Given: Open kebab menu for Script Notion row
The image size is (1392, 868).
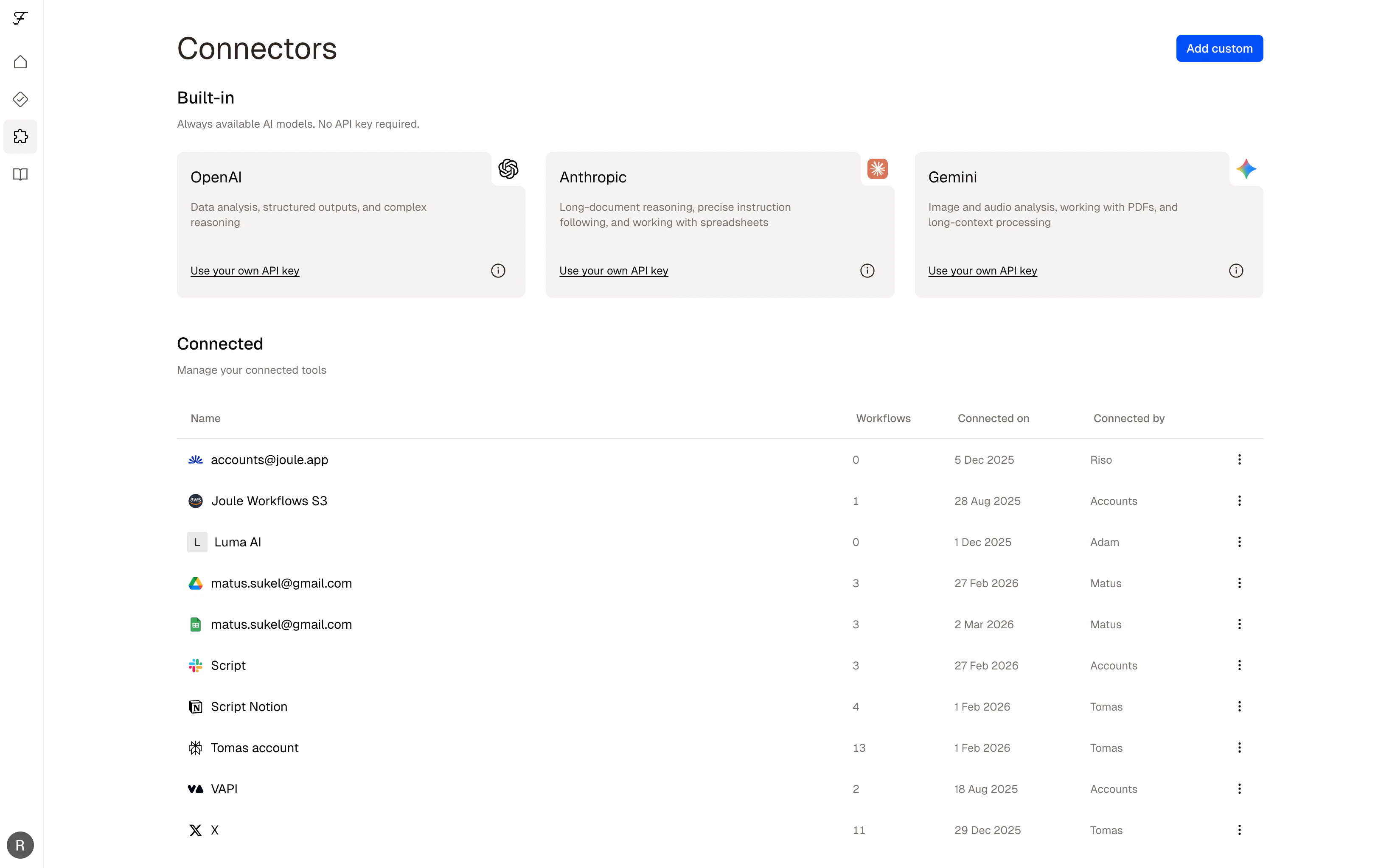Looking at the screenshot, I should [x=1239, y=706].
